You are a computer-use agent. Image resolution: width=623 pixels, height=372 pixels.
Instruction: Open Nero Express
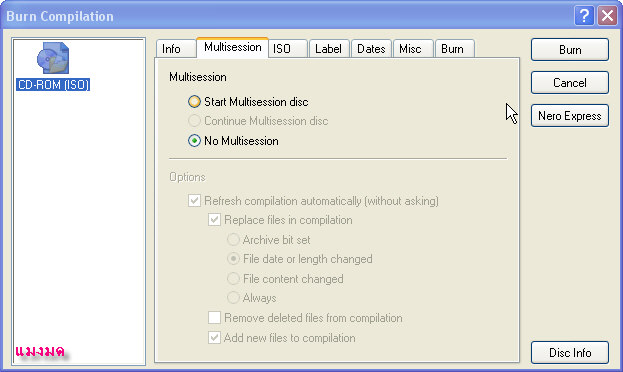570,116
